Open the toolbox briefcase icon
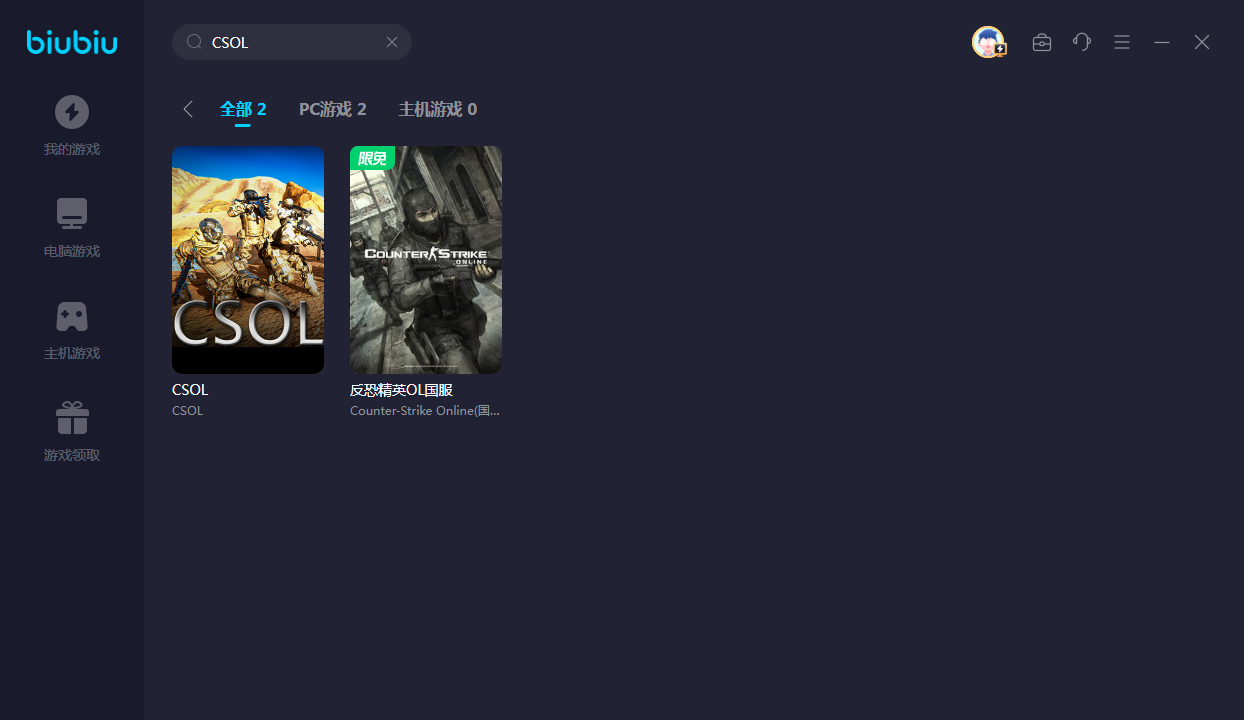Viewport: 1244px width, 720px height. coord(1042,42)
